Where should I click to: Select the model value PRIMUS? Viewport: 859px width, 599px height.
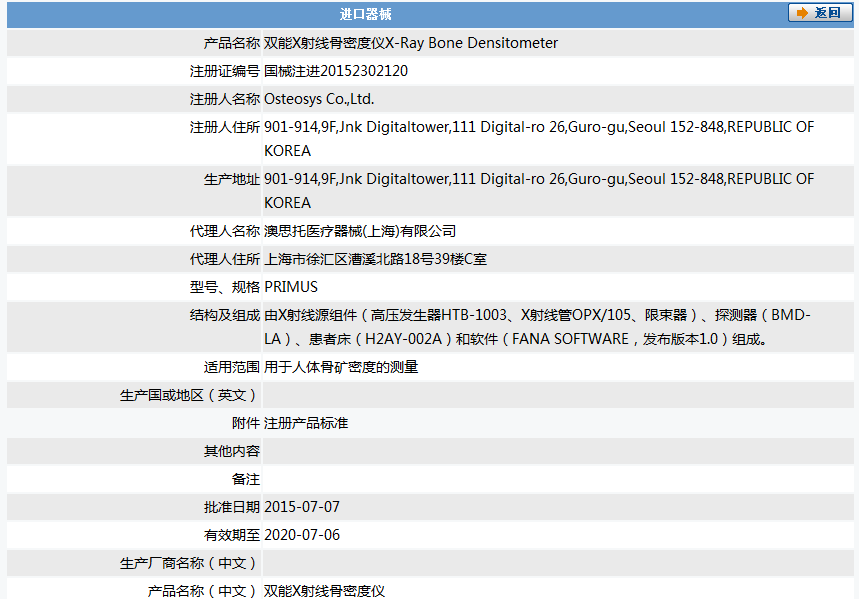pos(291,287)
